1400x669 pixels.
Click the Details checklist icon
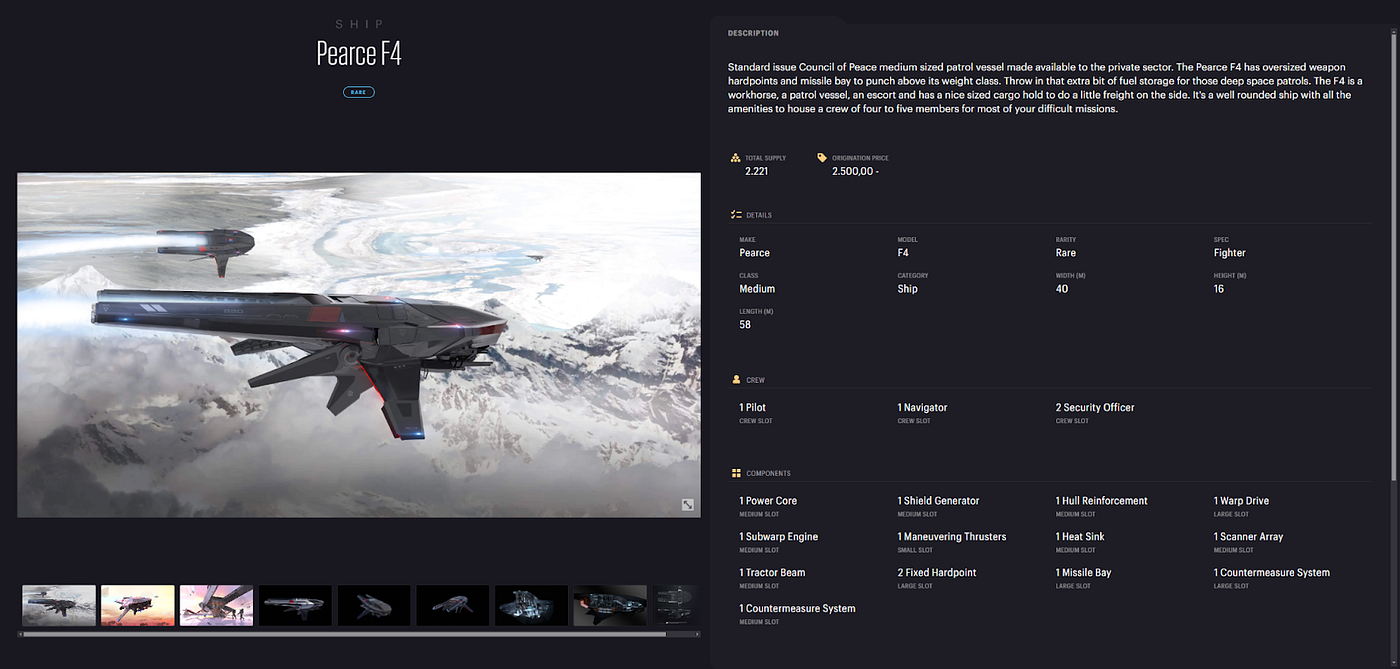736,215
